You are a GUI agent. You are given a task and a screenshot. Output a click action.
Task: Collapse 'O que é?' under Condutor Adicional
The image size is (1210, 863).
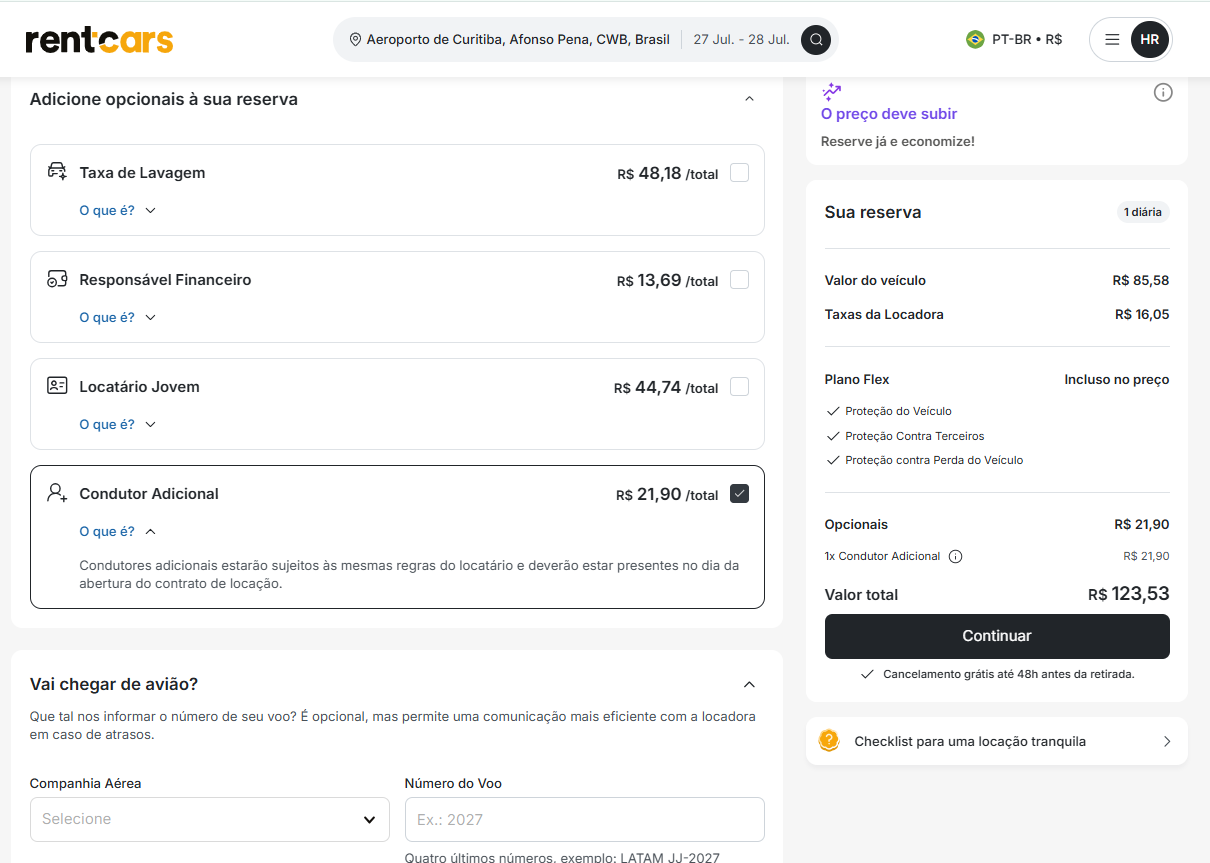click(x=118, y=531)
